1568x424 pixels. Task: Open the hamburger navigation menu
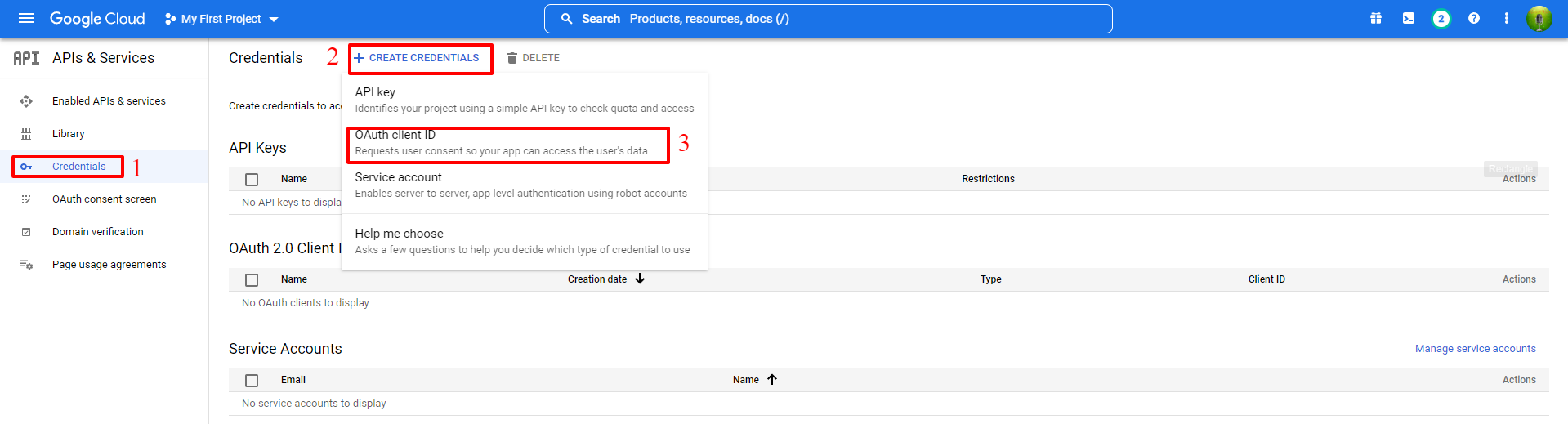click(26, 18)
